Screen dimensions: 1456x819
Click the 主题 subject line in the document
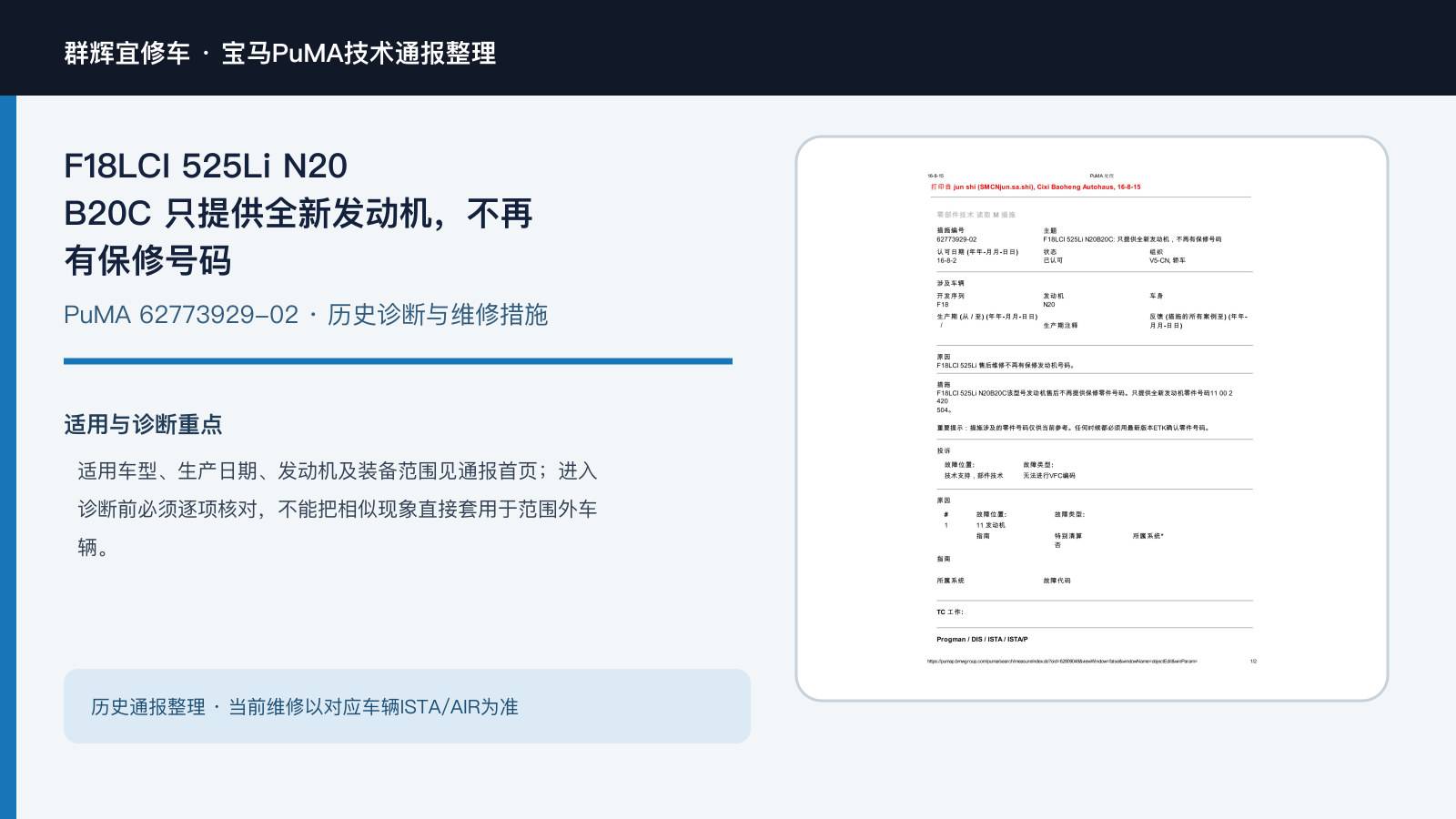click(x=1132, y=235)
